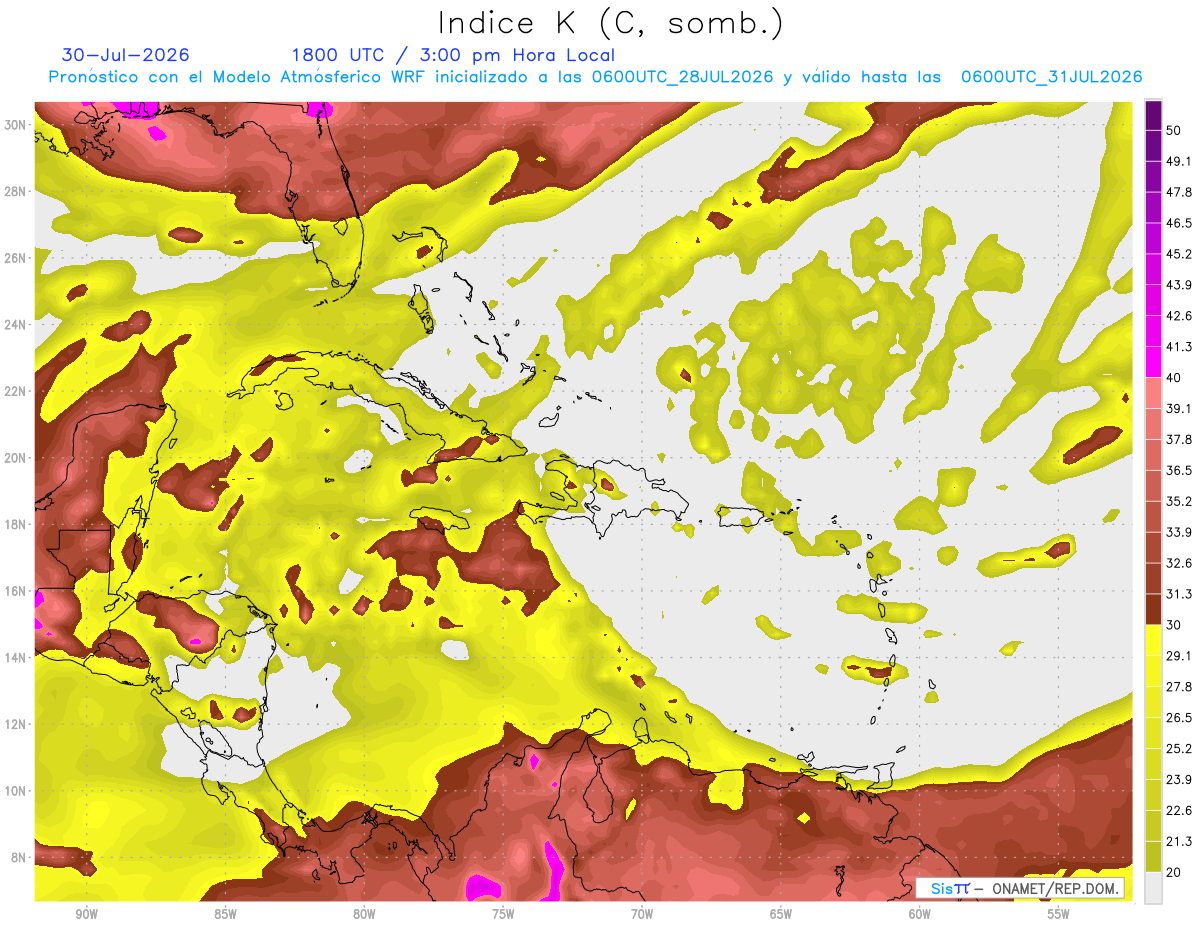Click the legend value 33.9
The width and height of the screenshot is (1200, 927).
(x=1179, y=532)
